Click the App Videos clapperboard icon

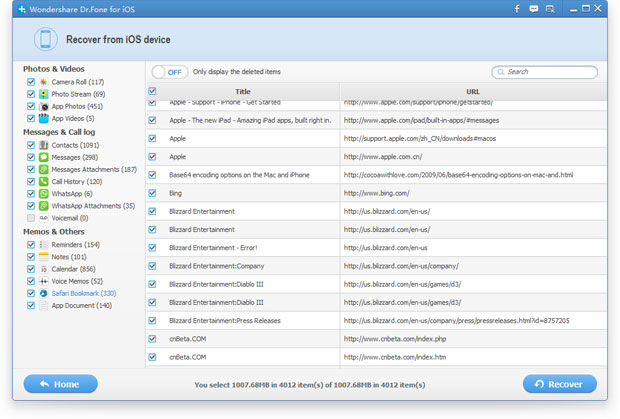tap(43, 118)
